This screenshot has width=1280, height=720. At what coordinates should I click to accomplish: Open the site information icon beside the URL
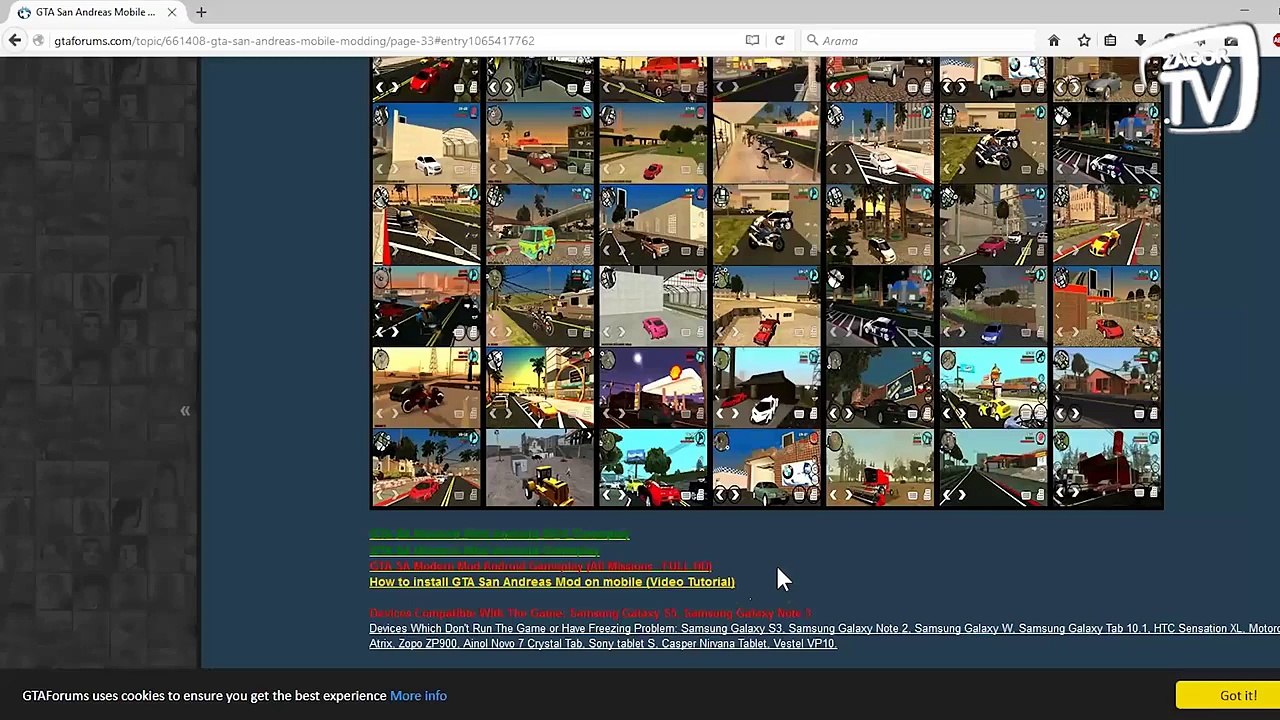pos(38,41)
